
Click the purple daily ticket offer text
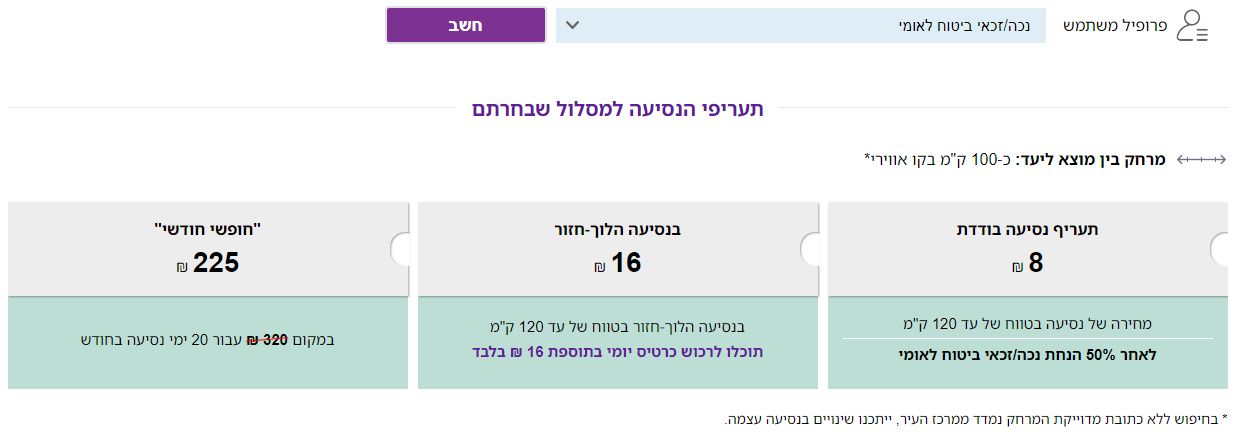pos(617,352)
